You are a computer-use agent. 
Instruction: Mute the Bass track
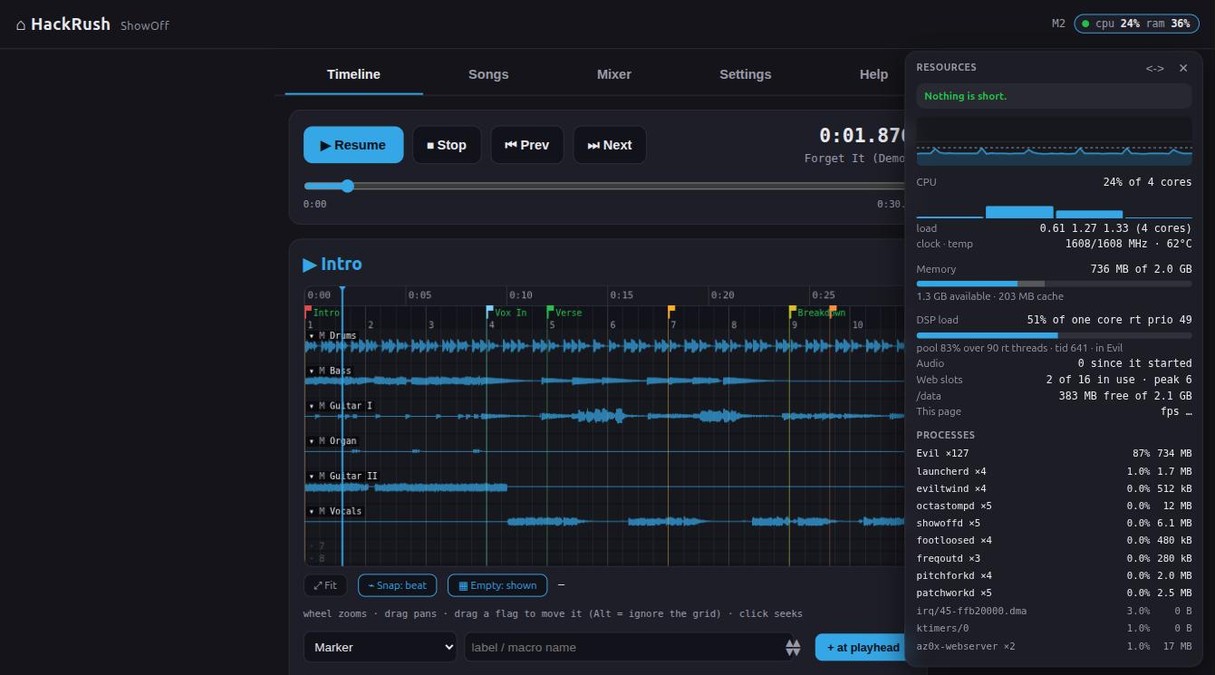(322, 371)
